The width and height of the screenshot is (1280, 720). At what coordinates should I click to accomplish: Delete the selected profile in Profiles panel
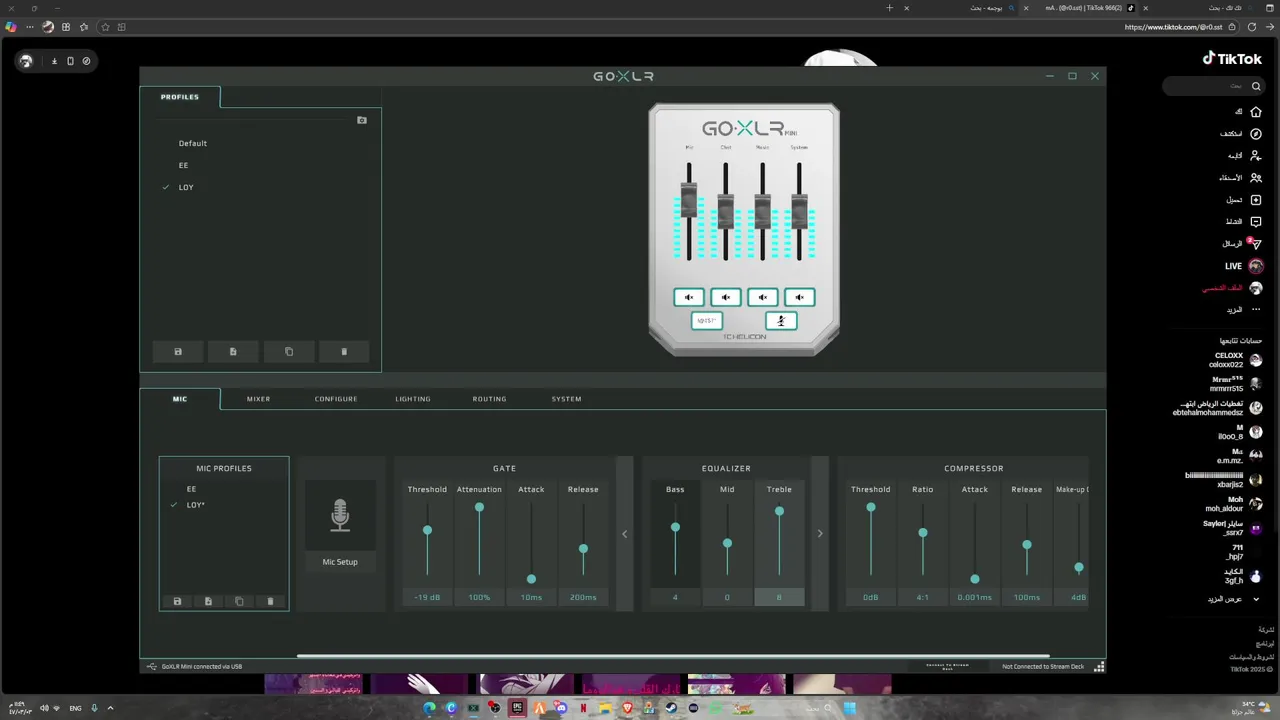pyautogui.click(x=344, y=352)
